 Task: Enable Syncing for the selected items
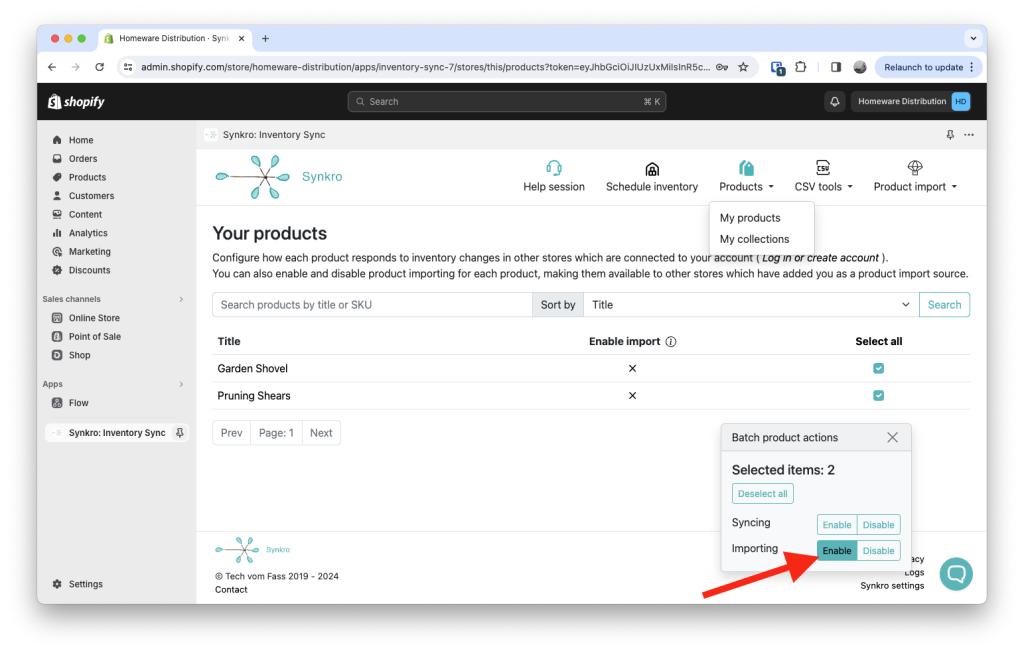pyautogui.click(x=837, y=524)
